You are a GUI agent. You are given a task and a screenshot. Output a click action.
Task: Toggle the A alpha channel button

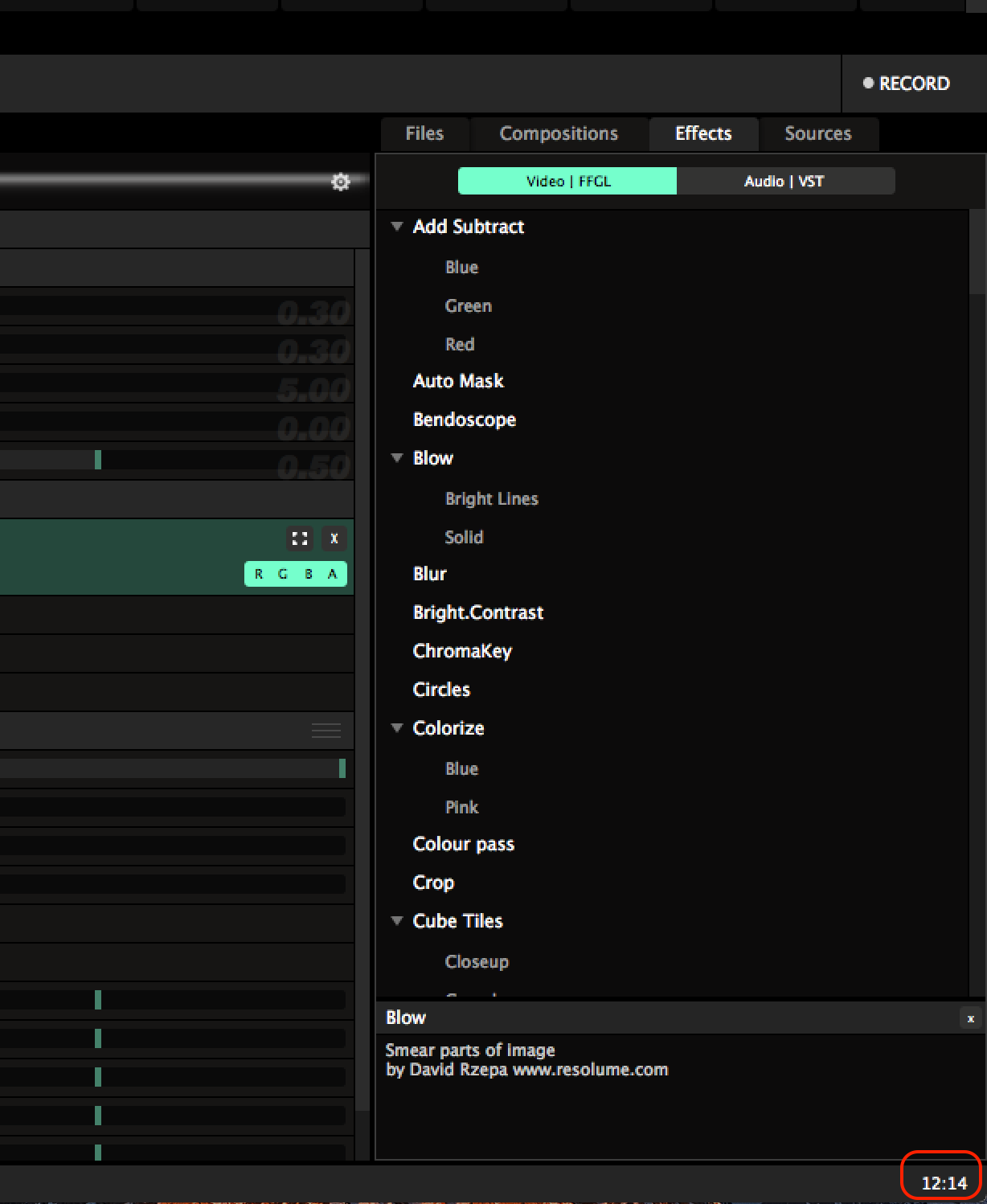coord(332,574)
